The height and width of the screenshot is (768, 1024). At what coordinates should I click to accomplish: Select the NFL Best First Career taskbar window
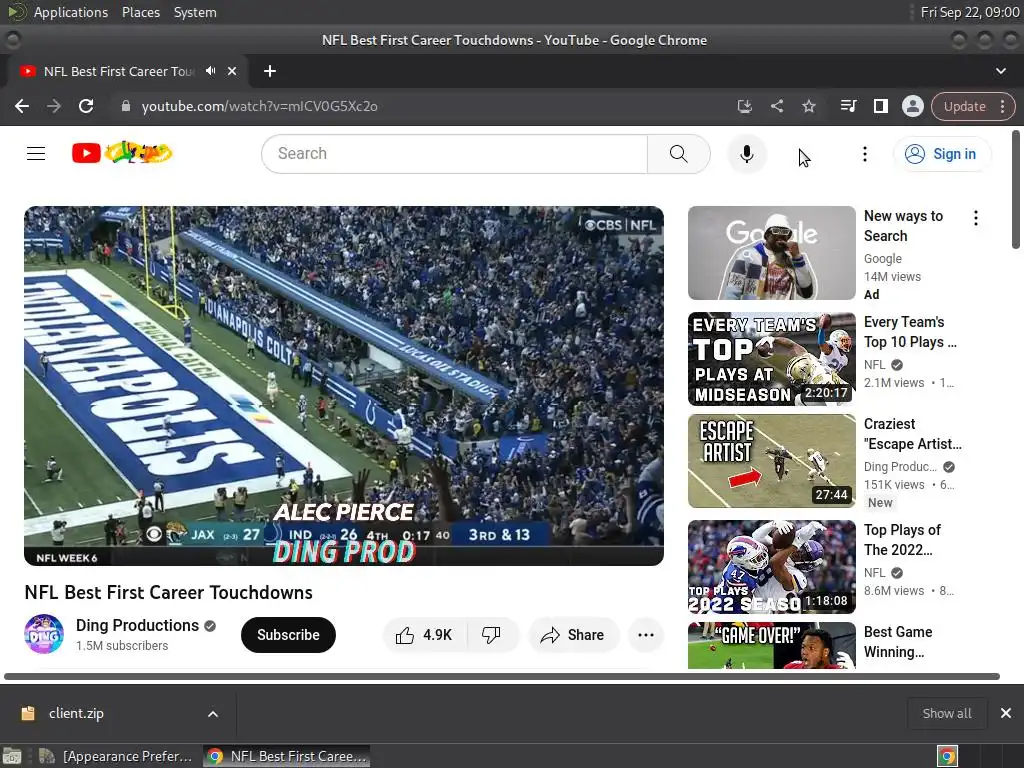point(287,756)
